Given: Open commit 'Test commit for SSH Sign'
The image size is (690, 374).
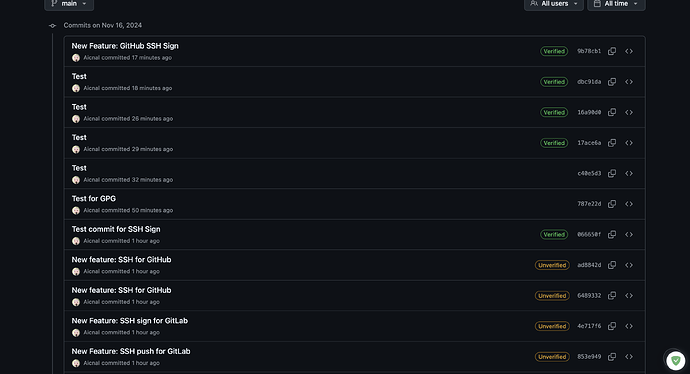Looking at the screenshot, I should coord(116,229).
